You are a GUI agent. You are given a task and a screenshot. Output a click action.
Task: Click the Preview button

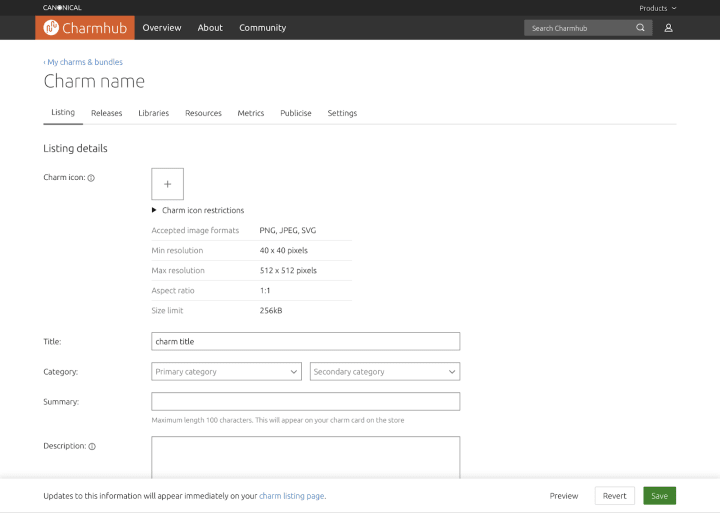(563, 496)
